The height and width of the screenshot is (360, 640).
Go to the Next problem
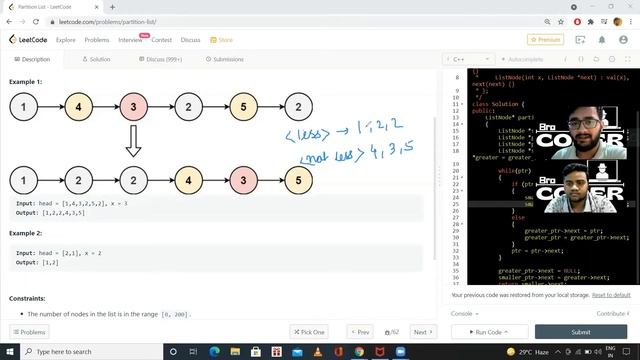pos(423,332)
